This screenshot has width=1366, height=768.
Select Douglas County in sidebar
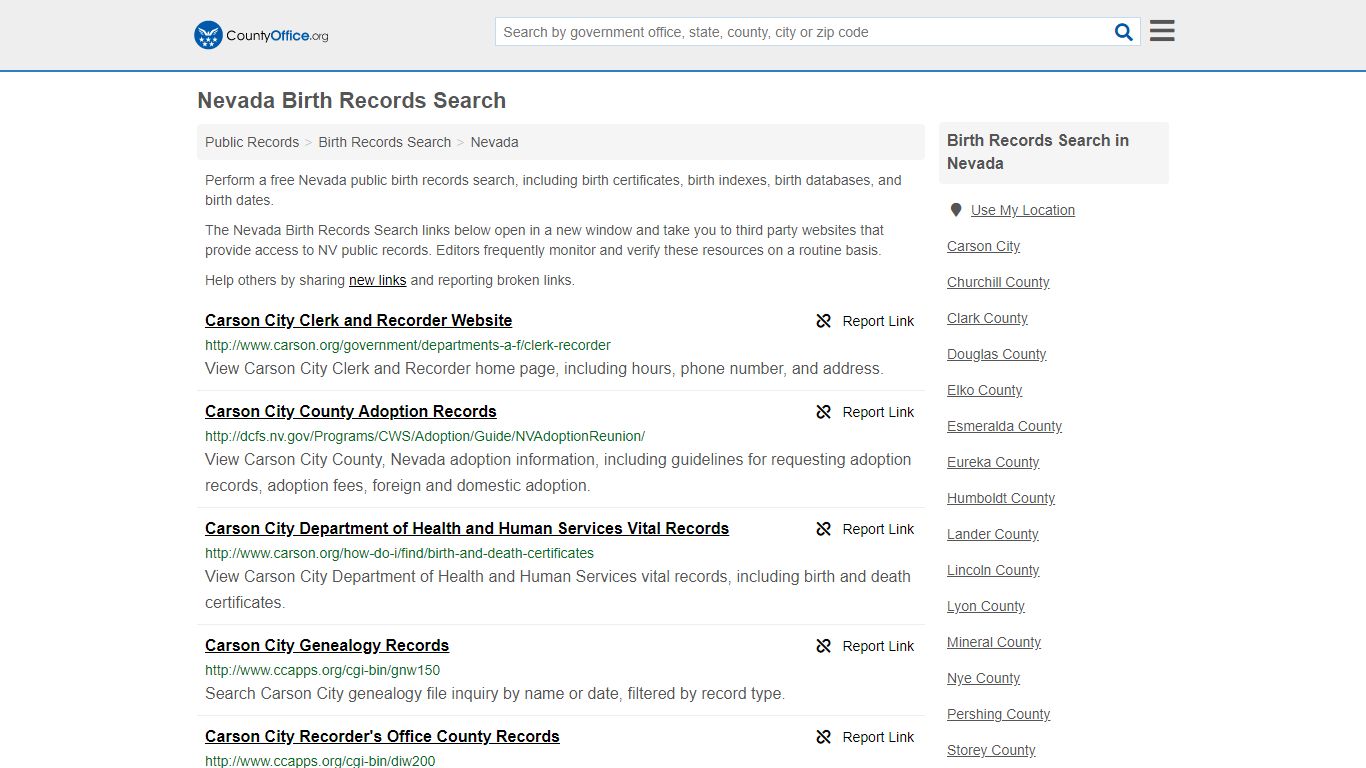pos(997,354)
